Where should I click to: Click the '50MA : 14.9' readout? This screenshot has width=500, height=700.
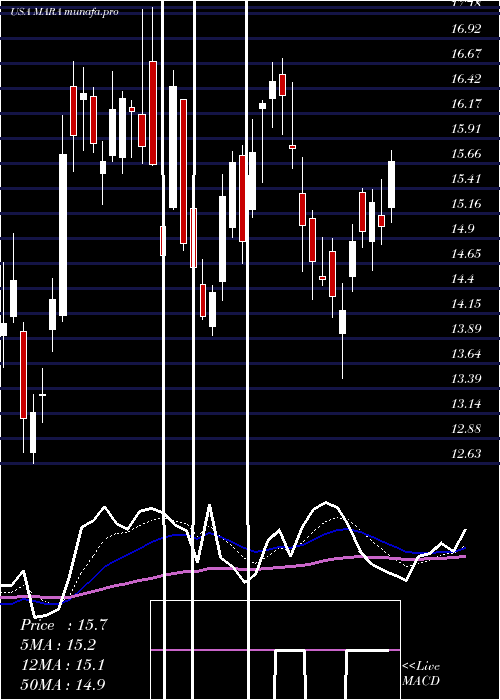64,684
